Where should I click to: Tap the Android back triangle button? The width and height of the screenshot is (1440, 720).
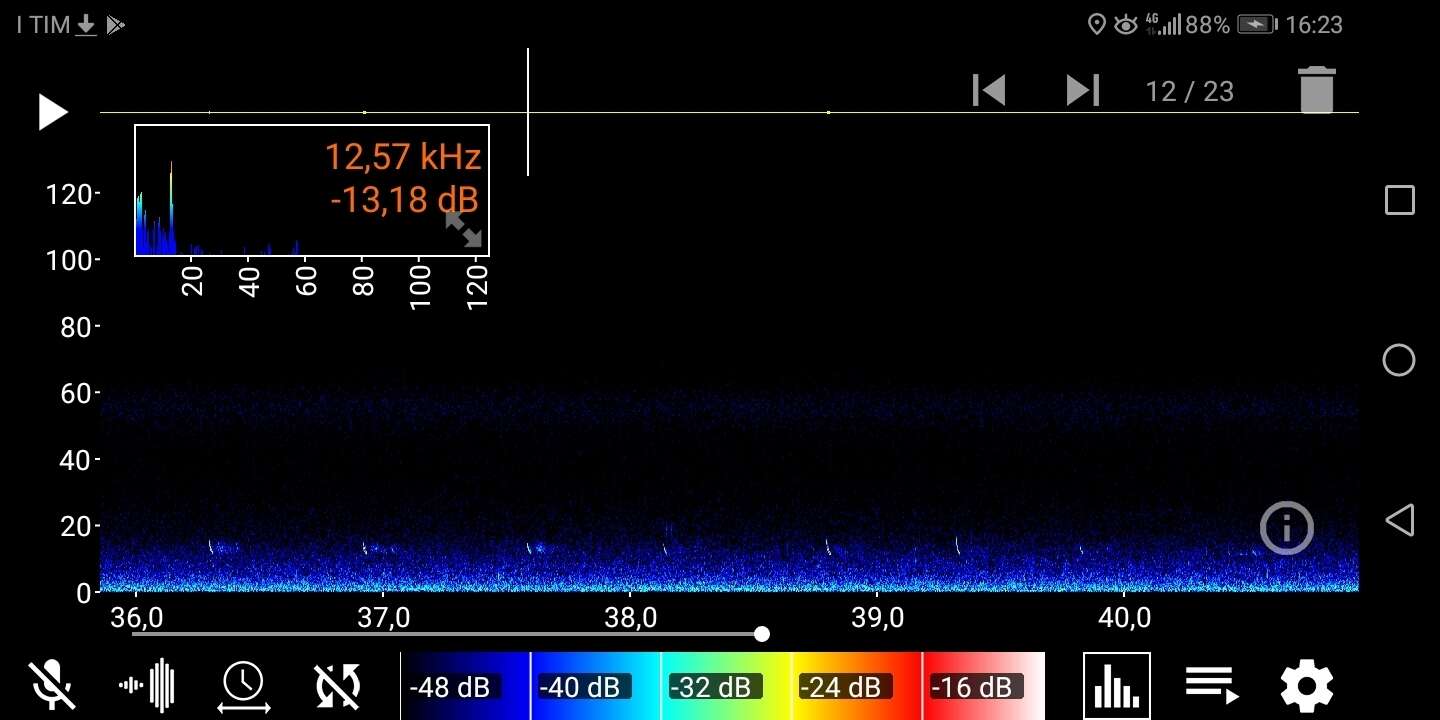[1399, 520]
